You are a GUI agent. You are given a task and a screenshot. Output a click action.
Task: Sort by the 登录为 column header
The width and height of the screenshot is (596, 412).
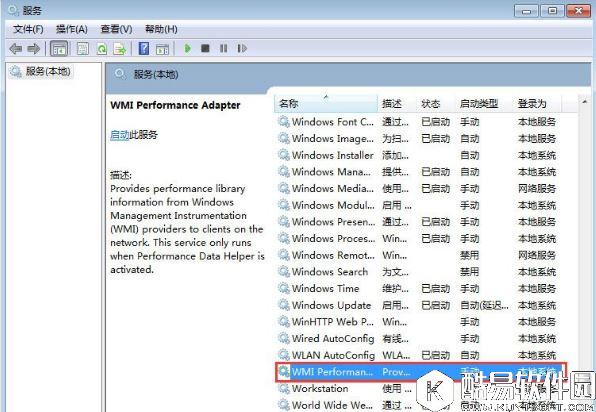point(538,103)
